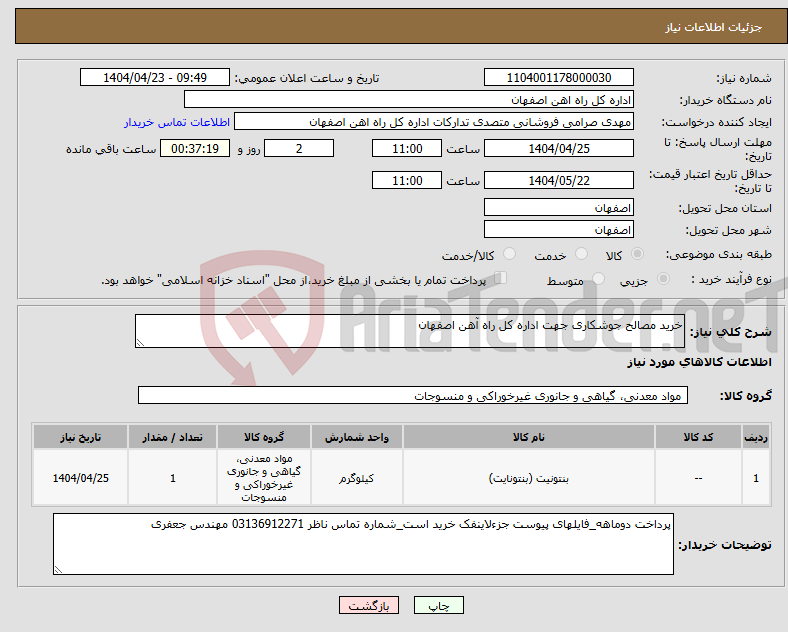
Task: Click the بازگشت (back) button
Action: click(x=369, y=605)
